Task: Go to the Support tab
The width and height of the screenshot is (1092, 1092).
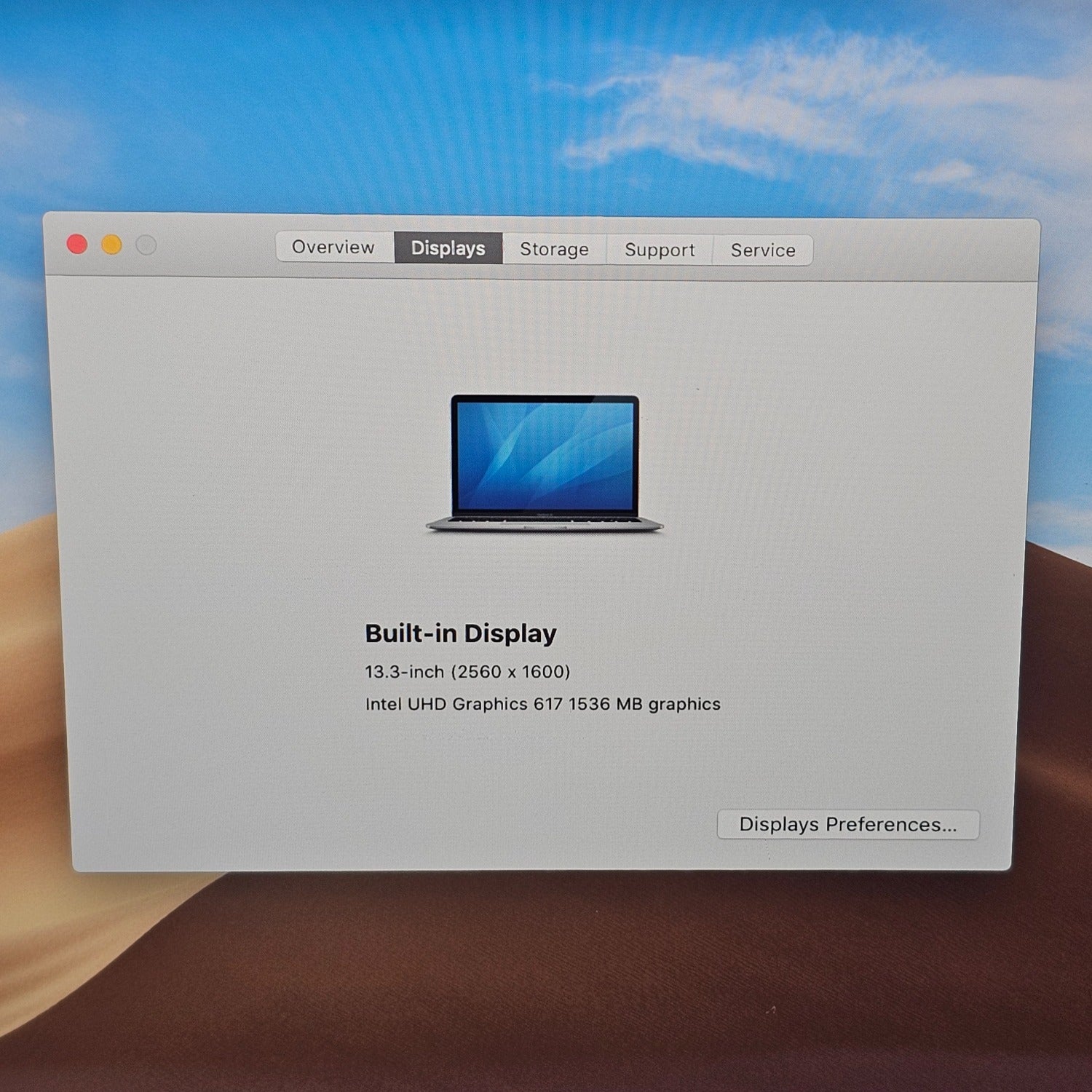Action: (x=660, y=250)
